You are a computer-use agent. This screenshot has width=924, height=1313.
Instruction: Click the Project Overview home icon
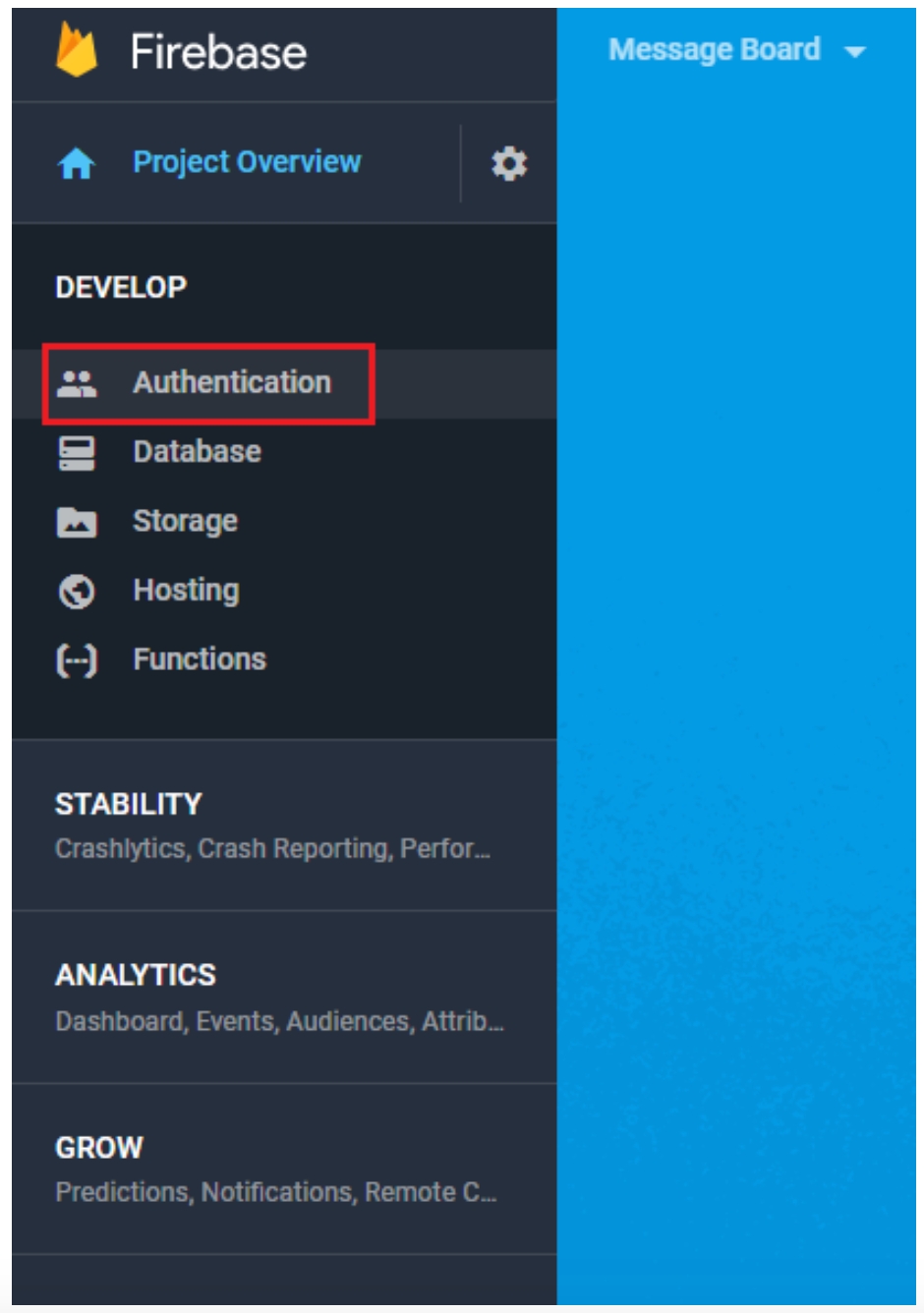pyautogui.click(x=77, y=163)
